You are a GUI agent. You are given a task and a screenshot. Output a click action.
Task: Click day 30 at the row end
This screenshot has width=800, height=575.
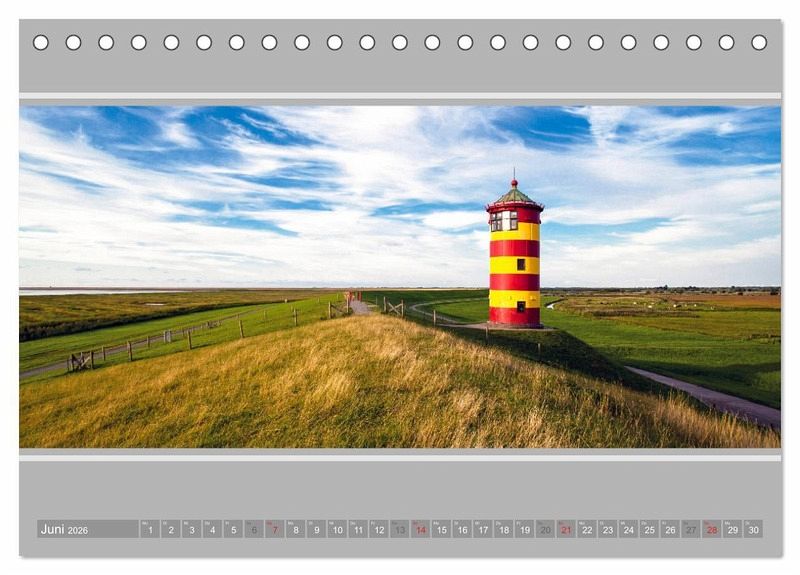(753, 529)
